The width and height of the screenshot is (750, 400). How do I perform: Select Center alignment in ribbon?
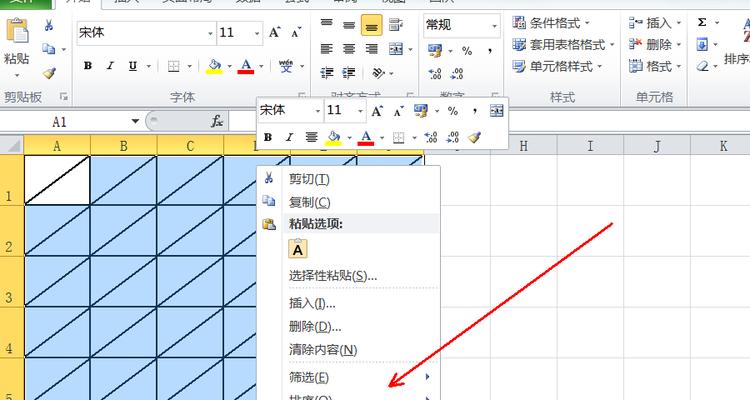(349, 48)
